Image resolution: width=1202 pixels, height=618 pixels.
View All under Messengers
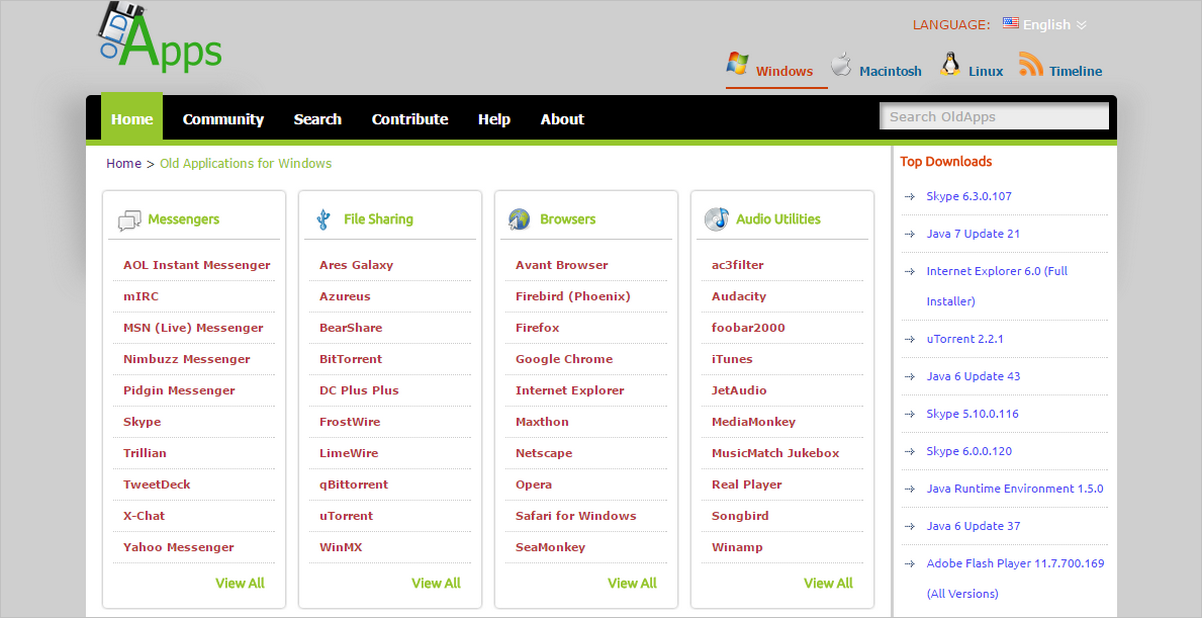(240, 583)
